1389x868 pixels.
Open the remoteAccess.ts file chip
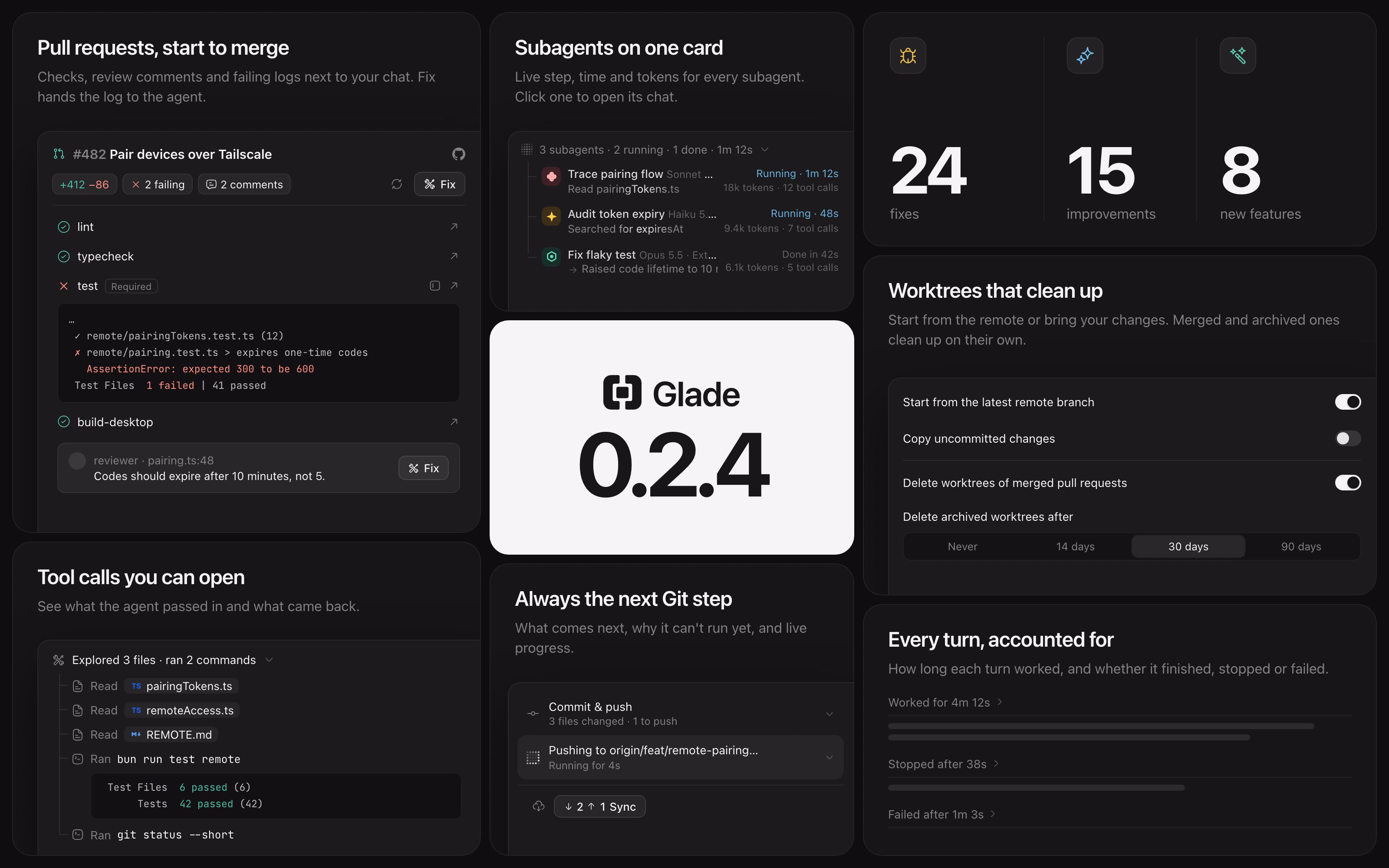[x=182, y=710]
